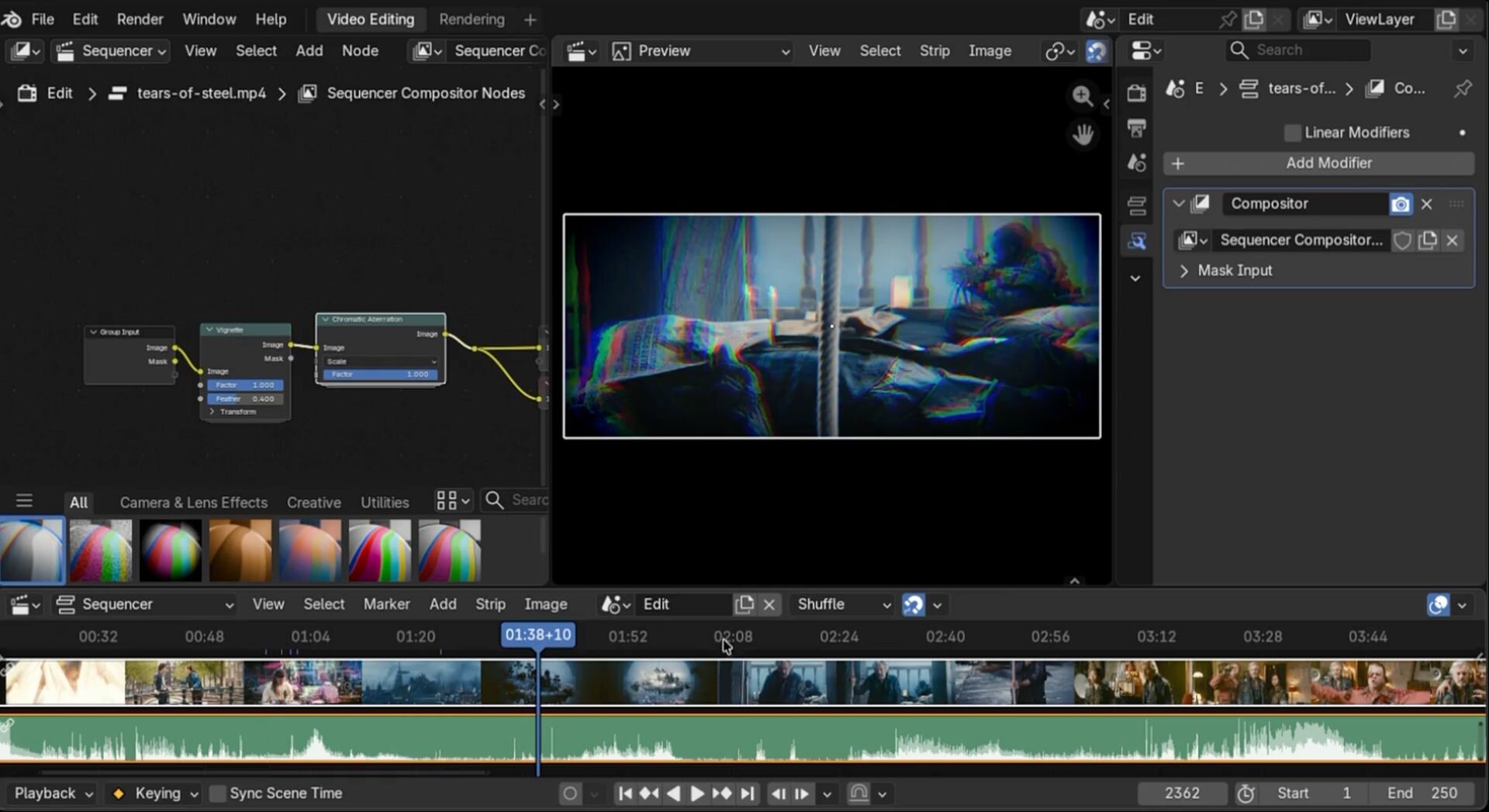1489x812 pixels.
Task: Toggle Compositor modifier camera enable button
Action: point(1401,204)
